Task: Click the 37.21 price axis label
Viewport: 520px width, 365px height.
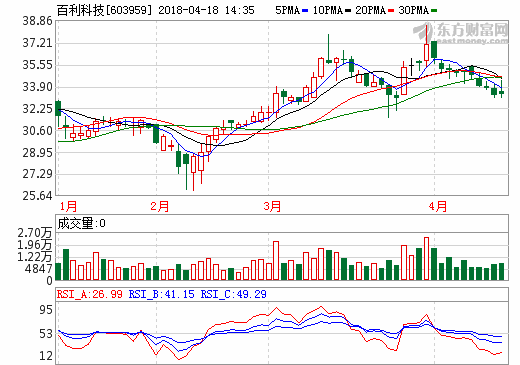Action: 37,43
